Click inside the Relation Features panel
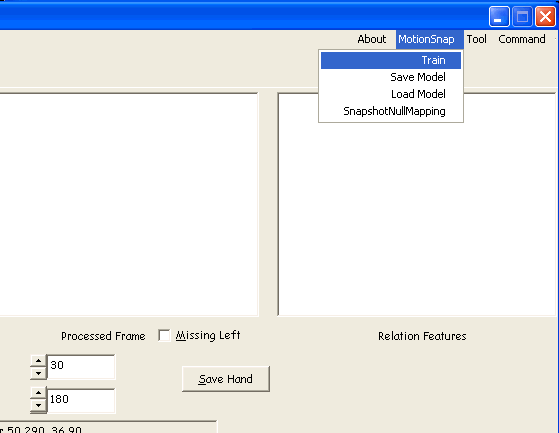559x433 pixels. click(x=418, y=214)
